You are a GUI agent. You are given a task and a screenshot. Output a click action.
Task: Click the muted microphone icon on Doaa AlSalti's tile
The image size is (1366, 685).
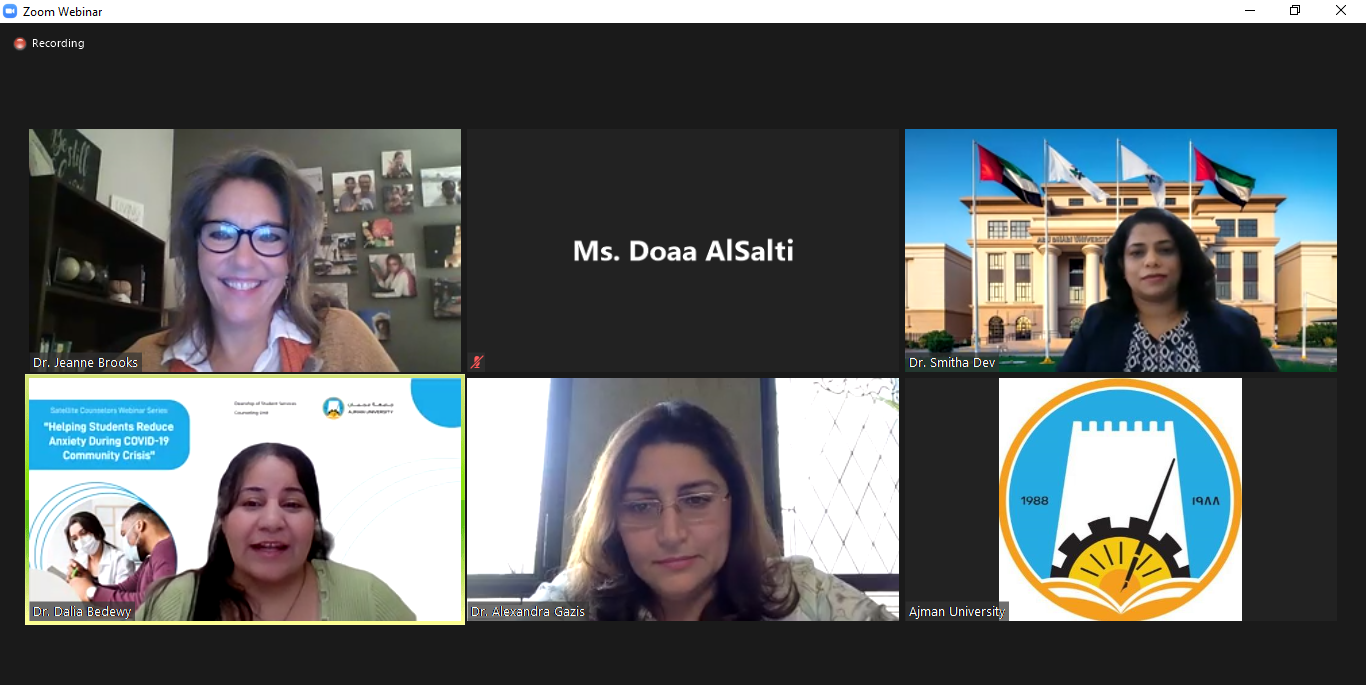477,362
